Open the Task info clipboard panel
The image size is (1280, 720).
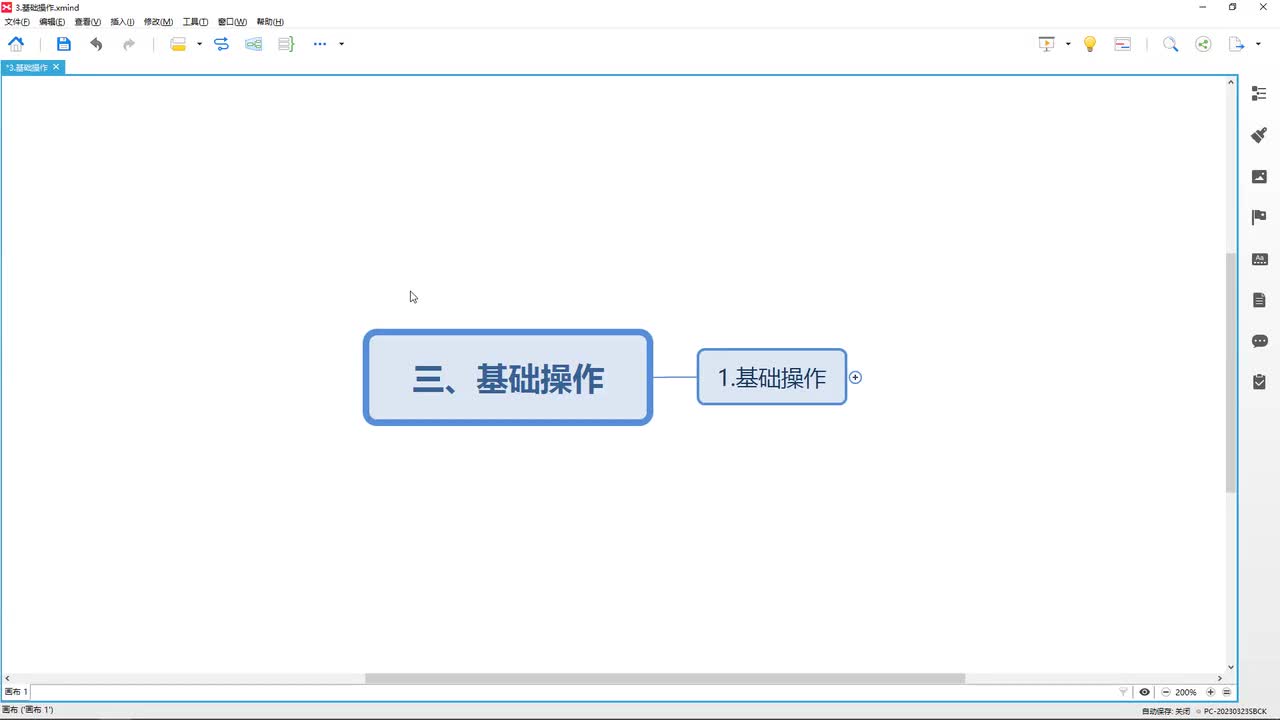tap(1260, 382)
